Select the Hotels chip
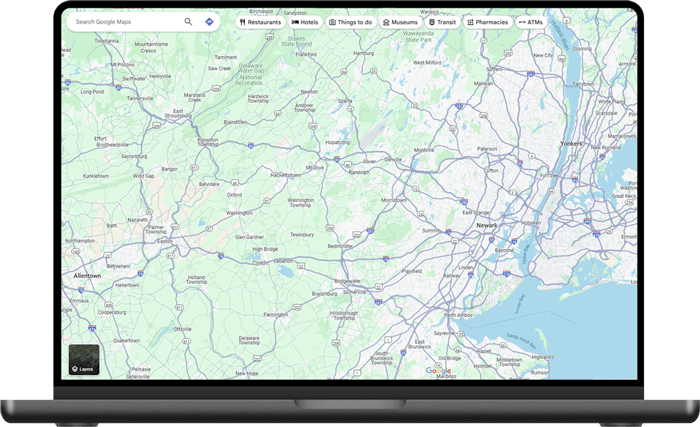Viewport: 700px width, 427px height. pyautogui.click(x=305, y=22)
